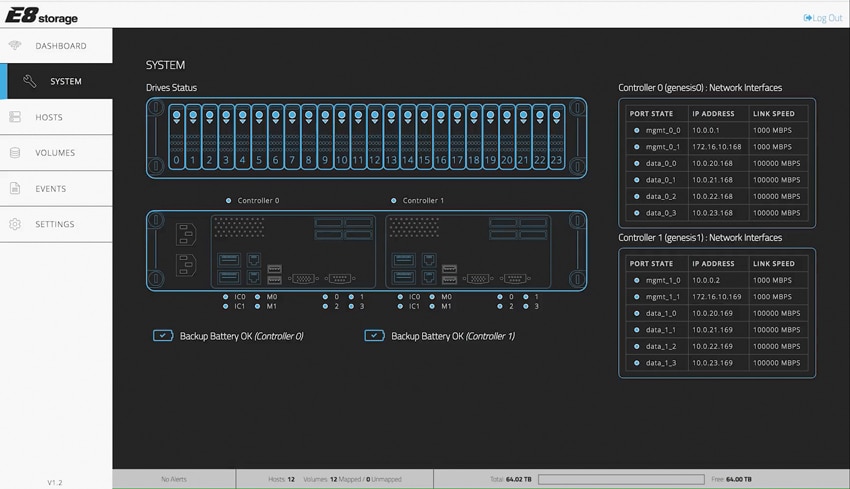Click the Controller 0 battery OK icon

[x=163, y=336]
